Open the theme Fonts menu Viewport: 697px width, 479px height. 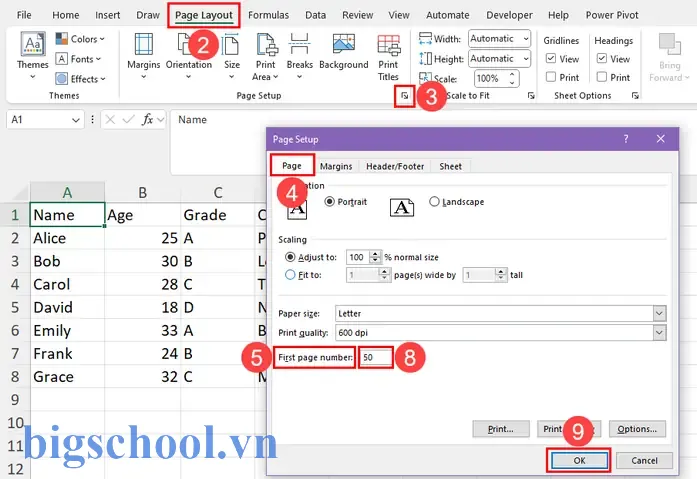point(78,59)
